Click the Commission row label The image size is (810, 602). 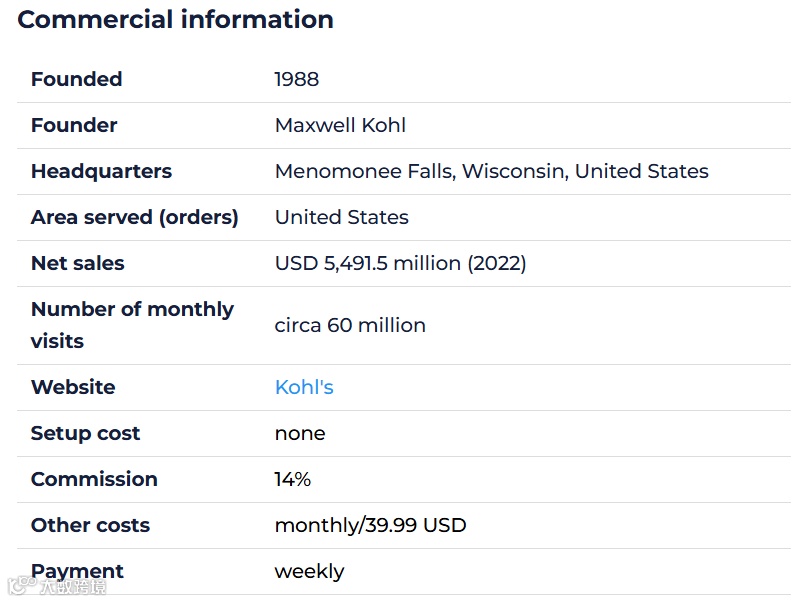[94, 479]
